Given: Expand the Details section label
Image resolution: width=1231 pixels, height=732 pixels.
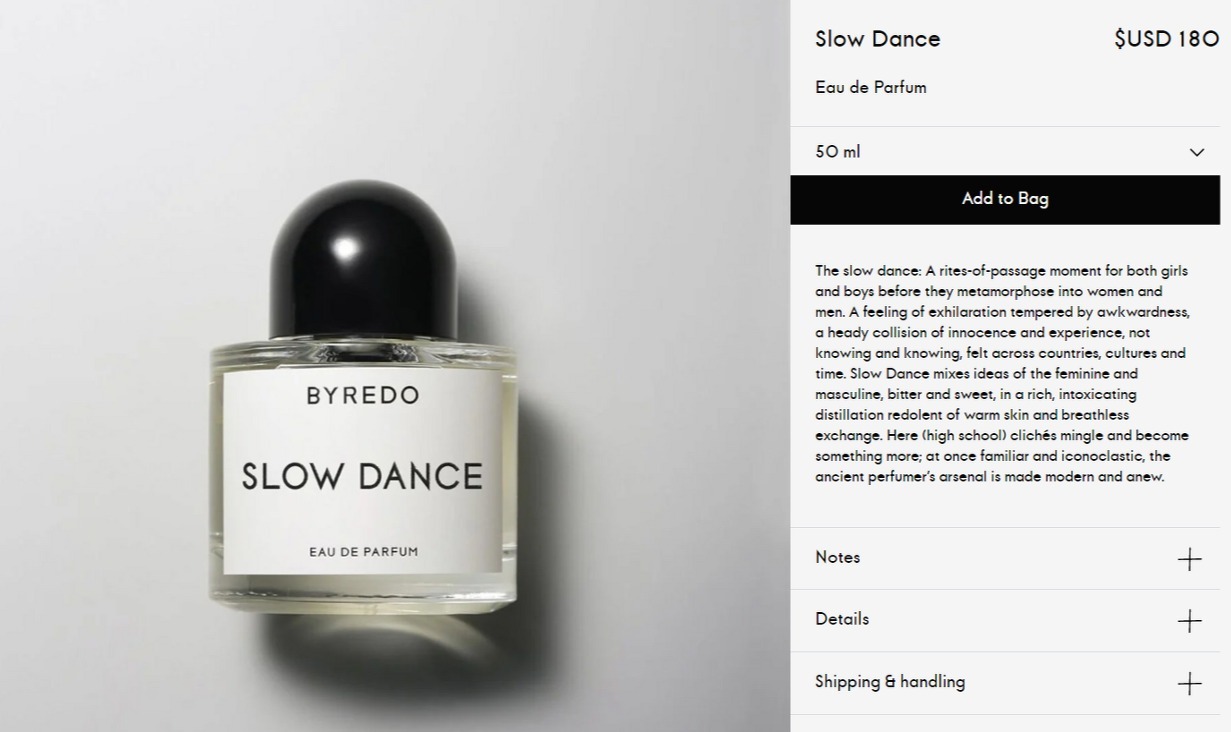Looking at the screenshot, I should pos(842,619).
